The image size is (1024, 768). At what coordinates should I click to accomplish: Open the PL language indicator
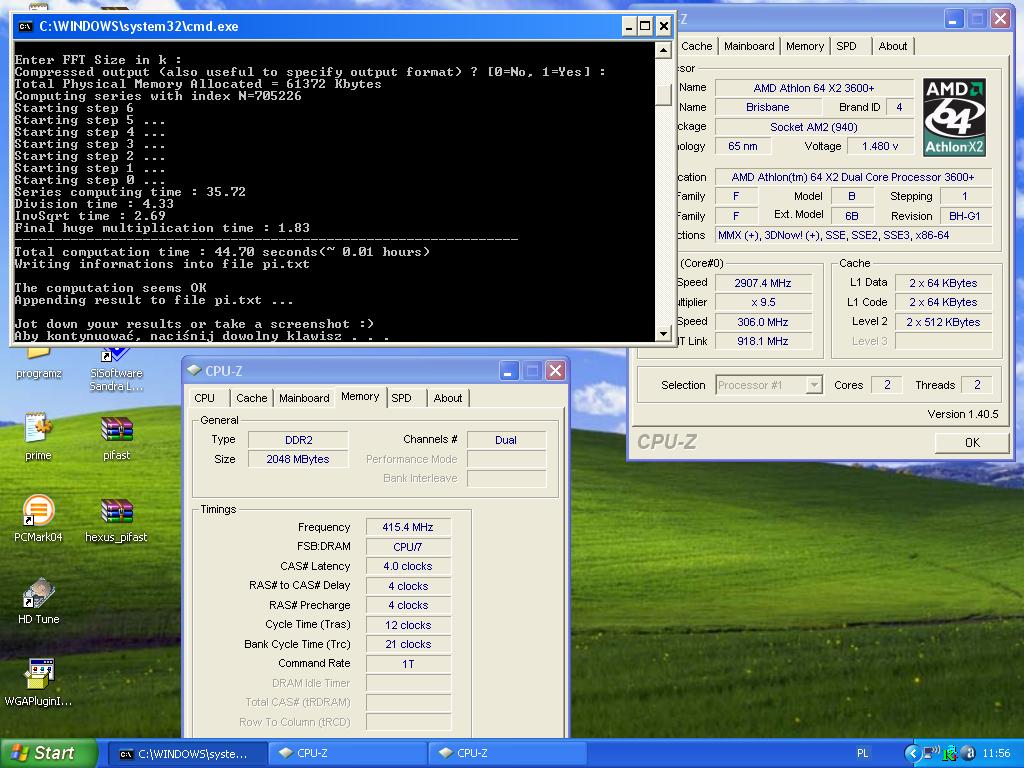863,753
